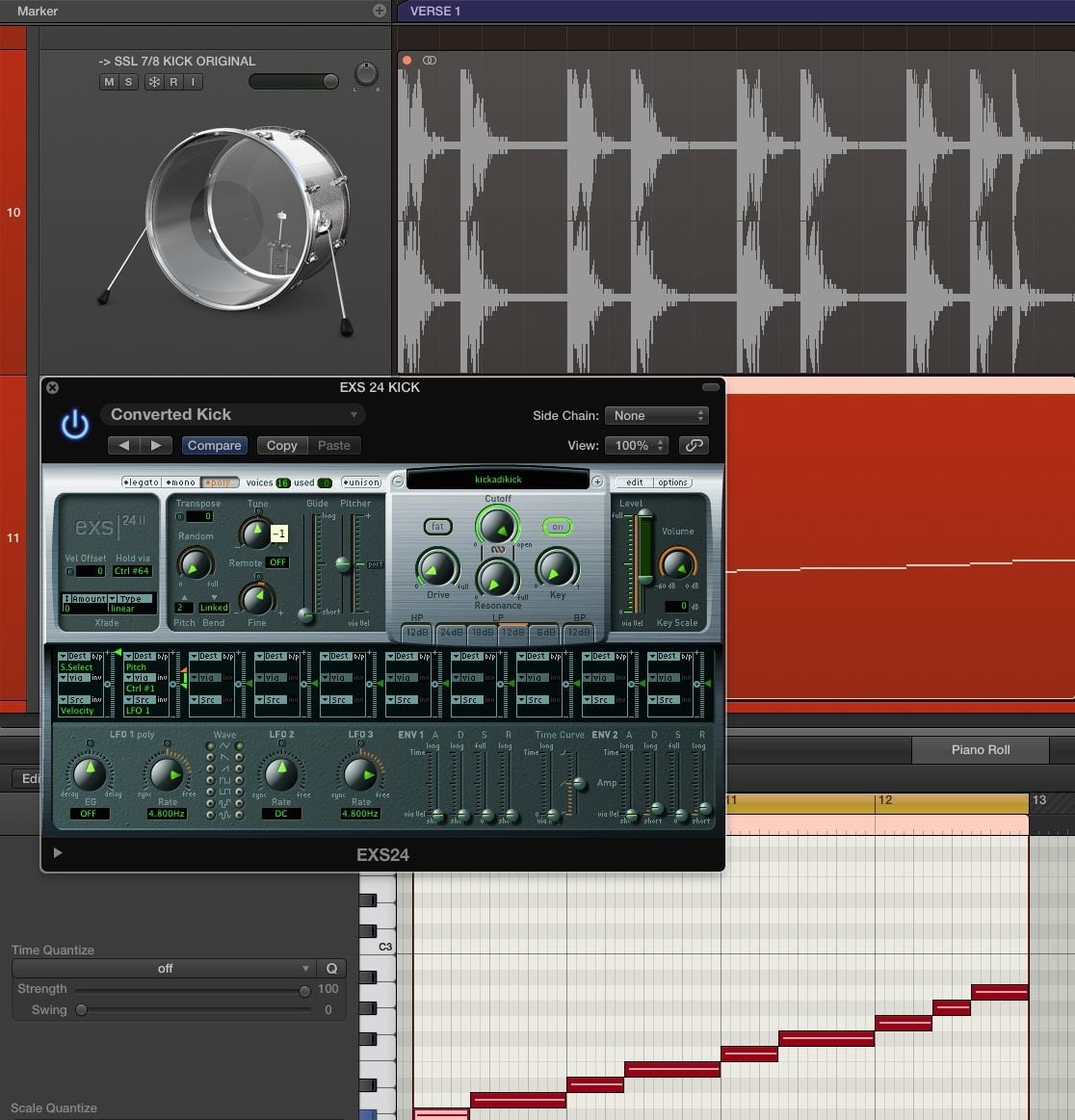Enable legato mode

coord(141,482)
